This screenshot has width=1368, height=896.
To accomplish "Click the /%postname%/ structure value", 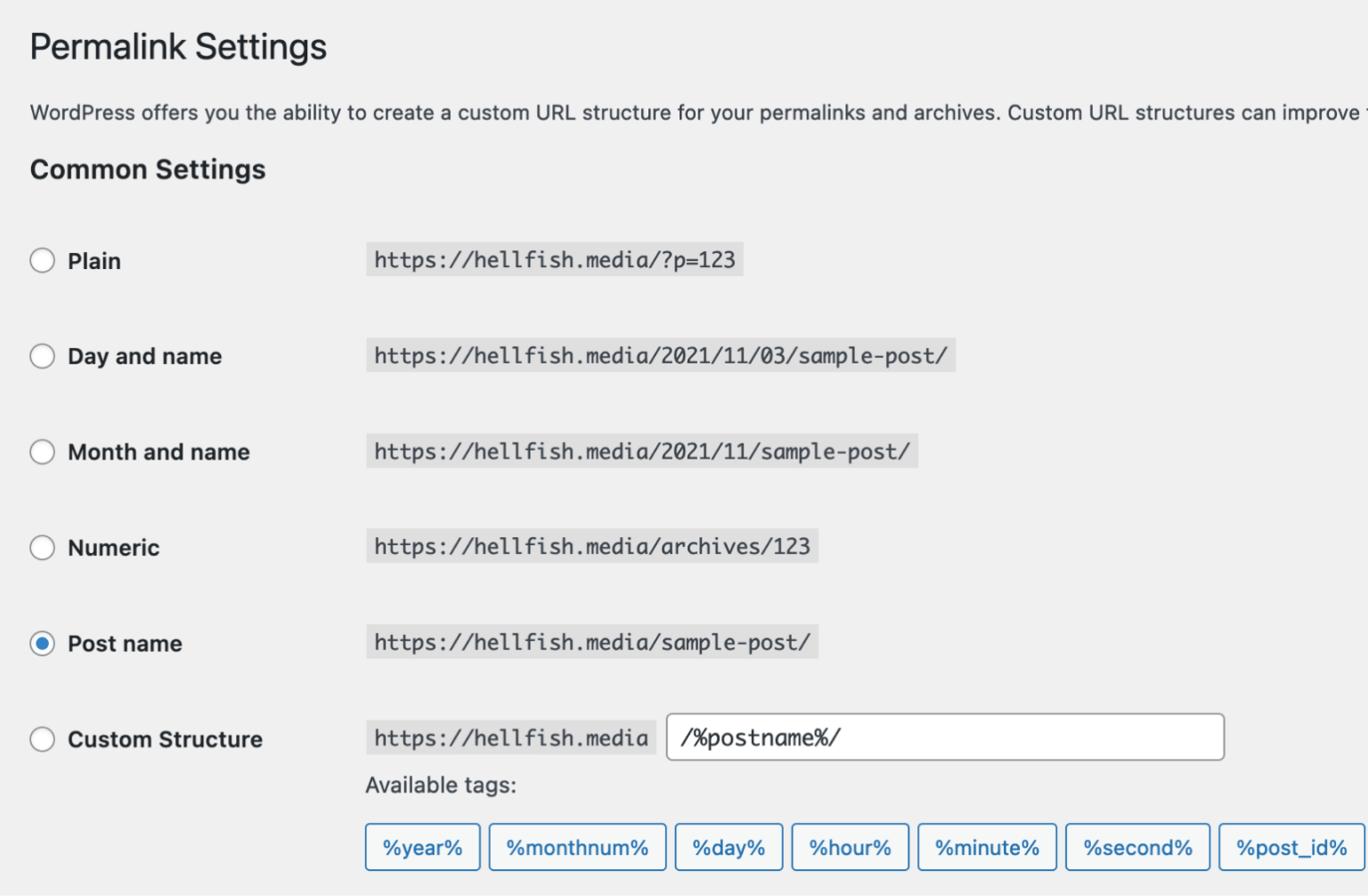I will (x=736, y=737).
